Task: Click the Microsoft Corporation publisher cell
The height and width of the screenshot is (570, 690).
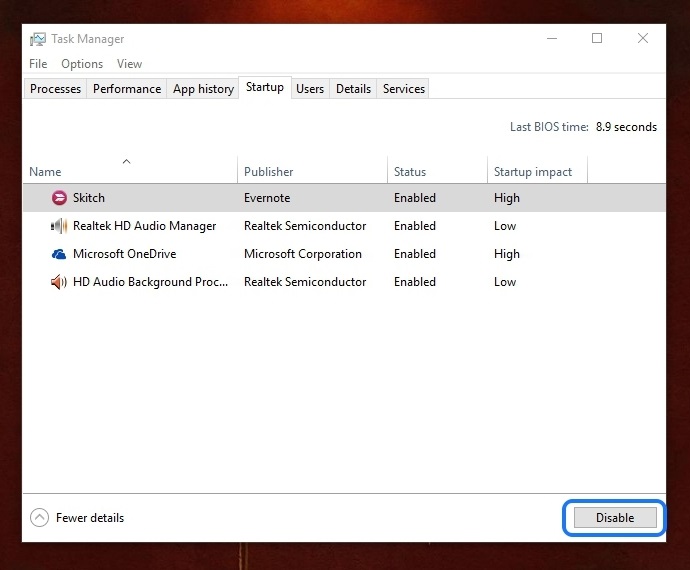Action: click(303, 254)
